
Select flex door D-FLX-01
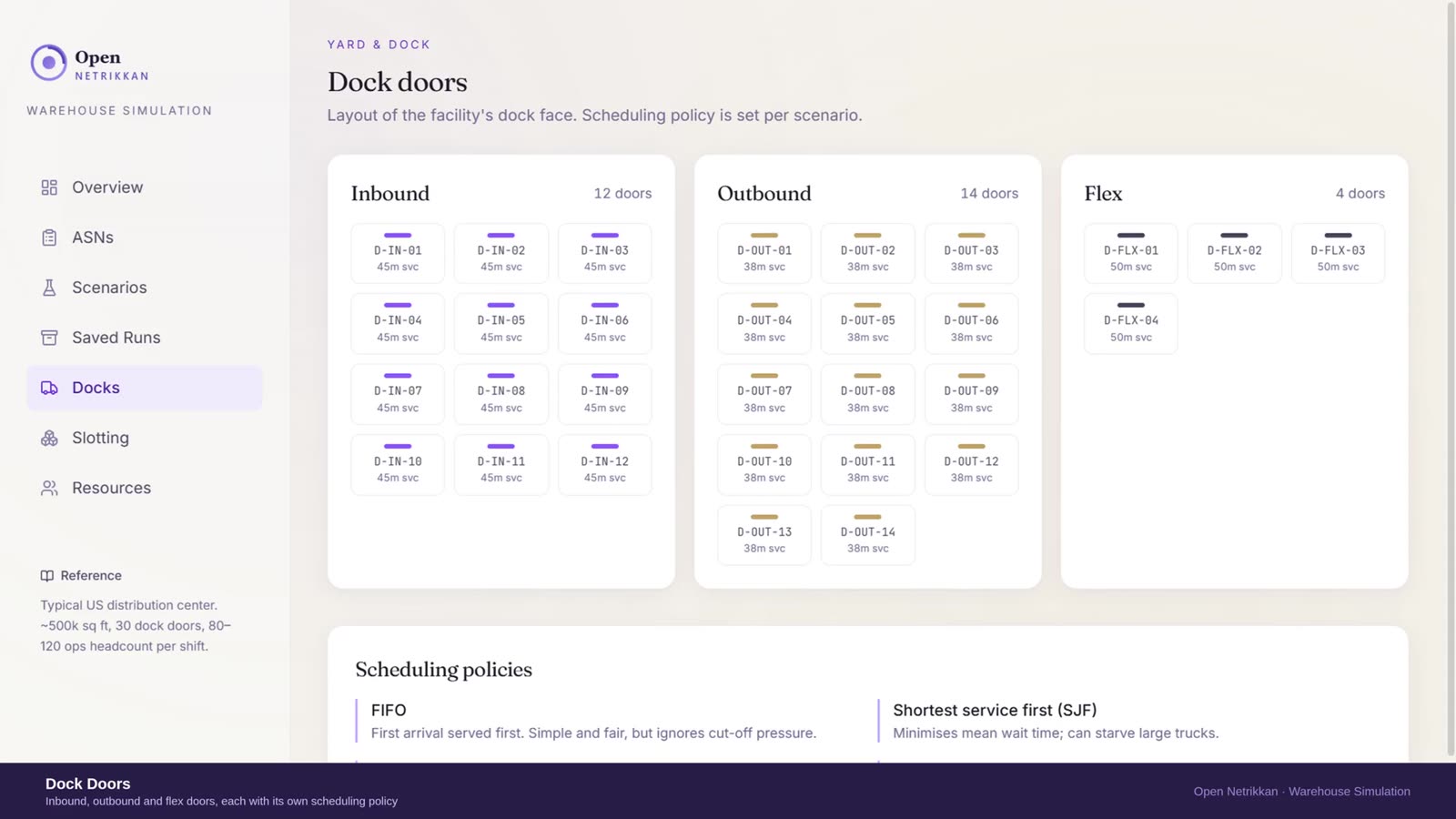click(1131, 253)
